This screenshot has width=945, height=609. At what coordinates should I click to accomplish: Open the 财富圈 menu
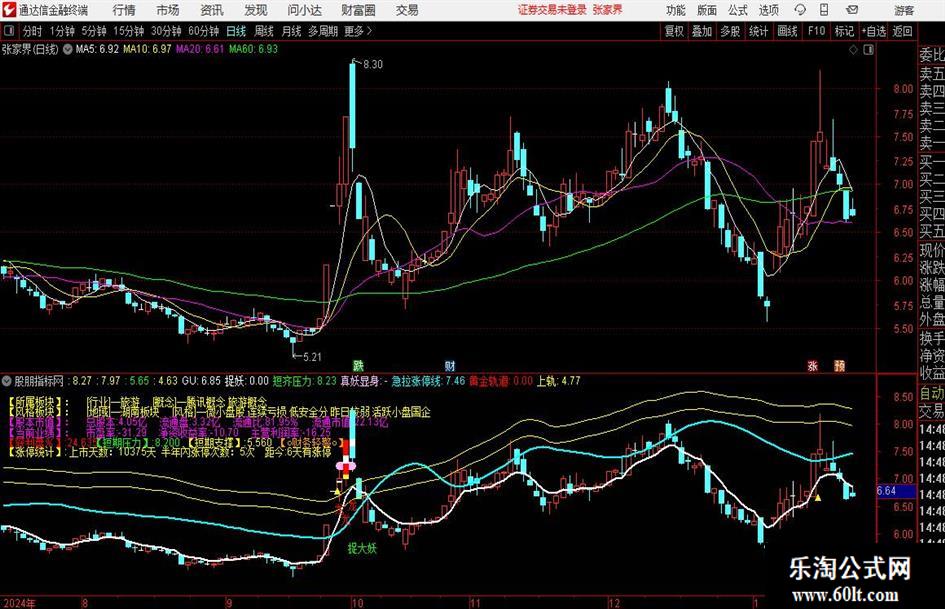pos(359,10)
